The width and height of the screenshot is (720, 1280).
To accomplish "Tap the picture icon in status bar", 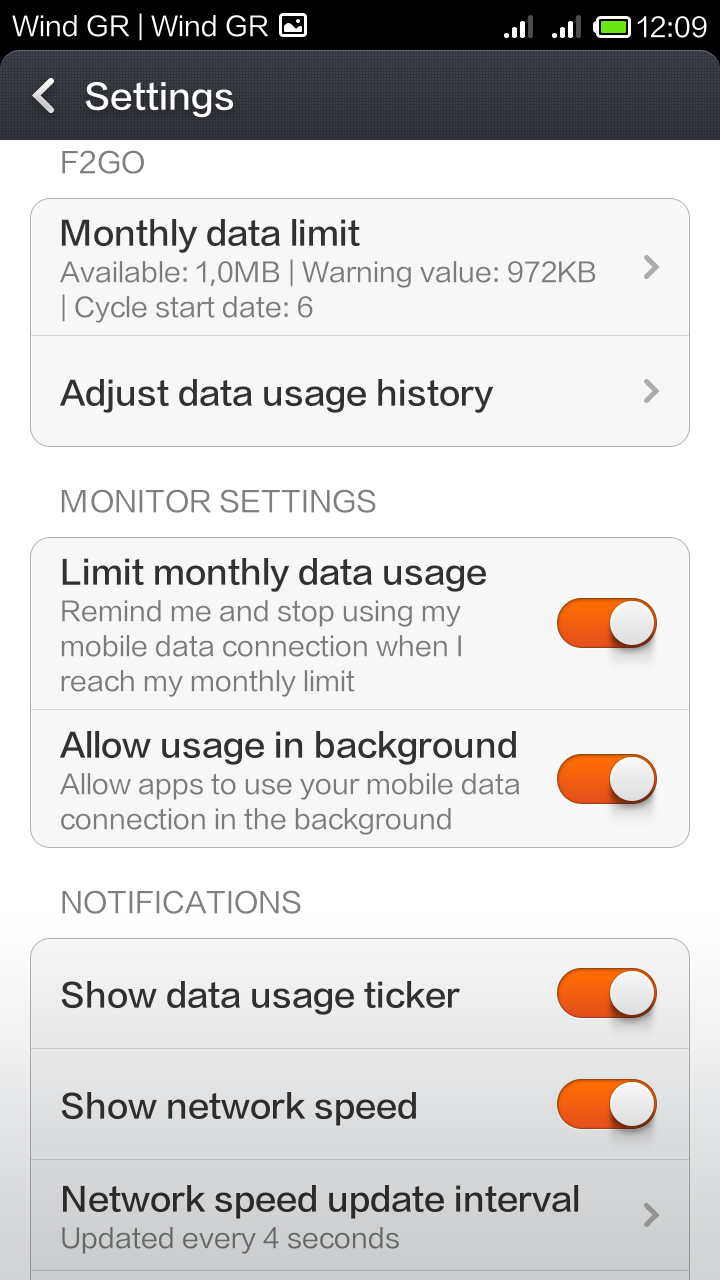I will pos(293,26).
